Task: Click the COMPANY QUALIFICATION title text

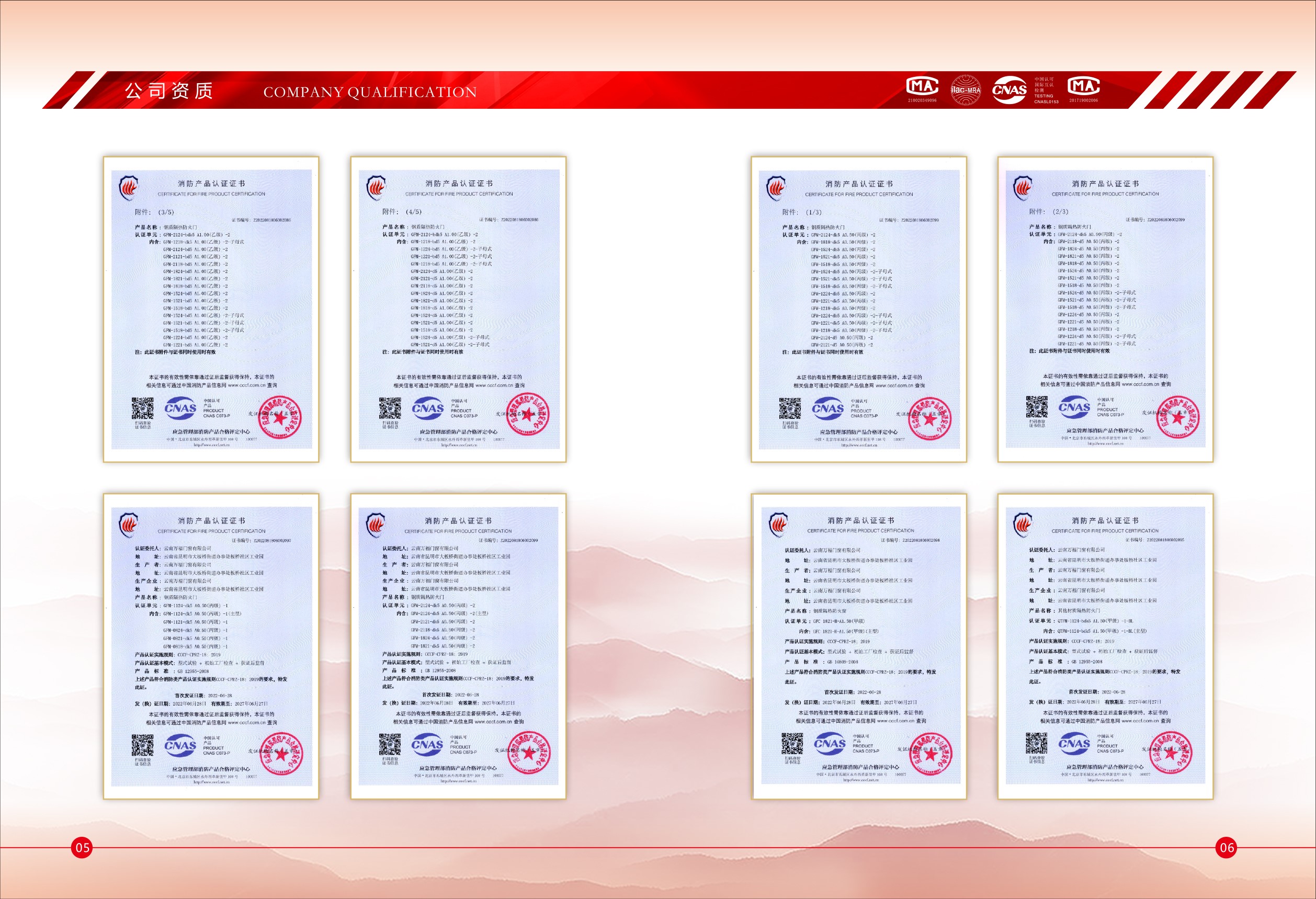Action: click(x=370, y=92)
